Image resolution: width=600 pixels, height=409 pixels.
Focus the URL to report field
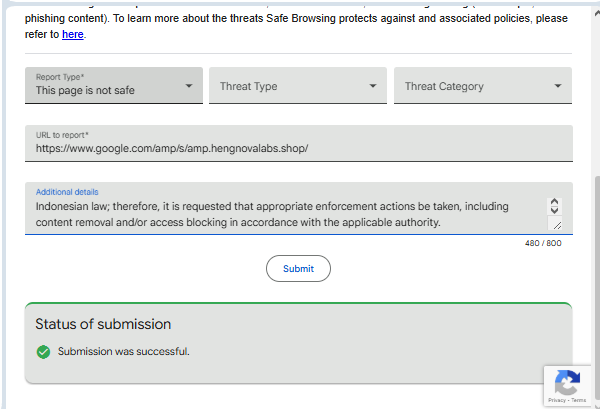point(298,148)
